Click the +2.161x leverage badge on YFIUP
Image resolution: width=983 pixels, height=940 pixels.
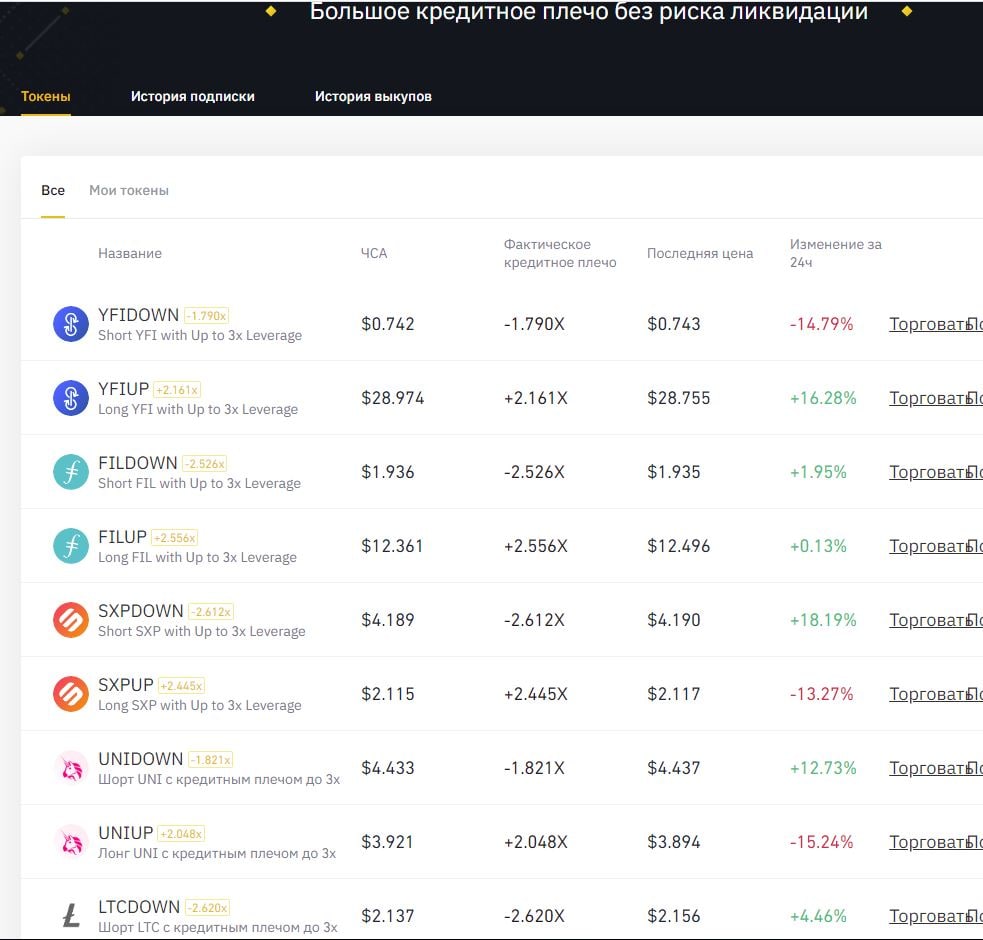177,389
